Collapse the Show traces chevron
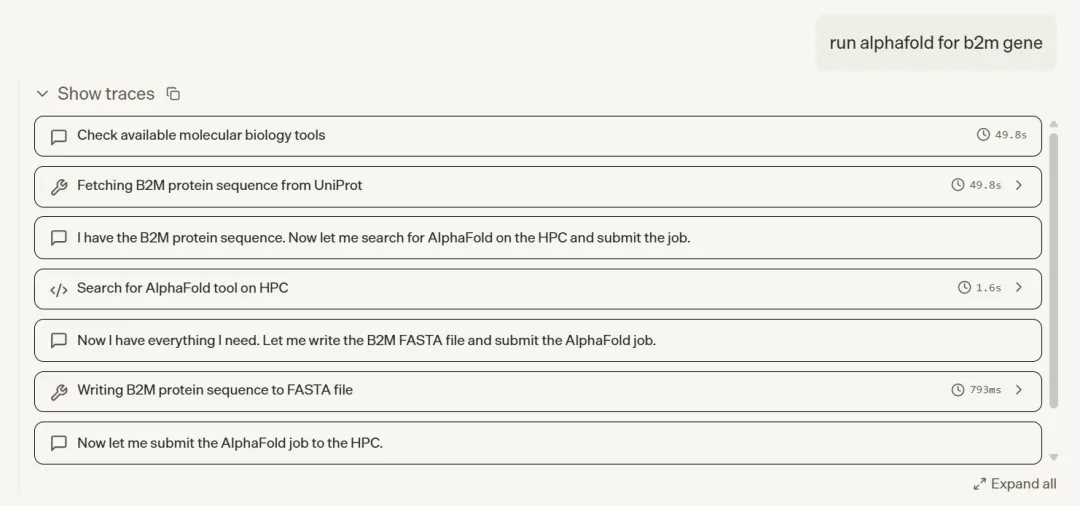 pos(42,94)
